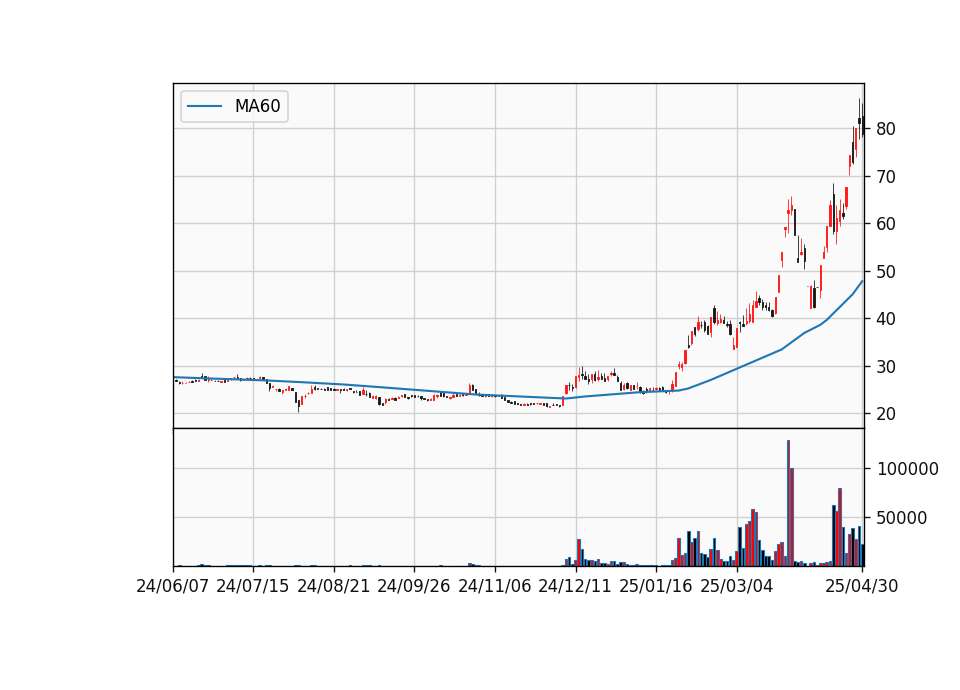Click the volume axis value 100000
The image size is (960, 690).
pos(908,469)
